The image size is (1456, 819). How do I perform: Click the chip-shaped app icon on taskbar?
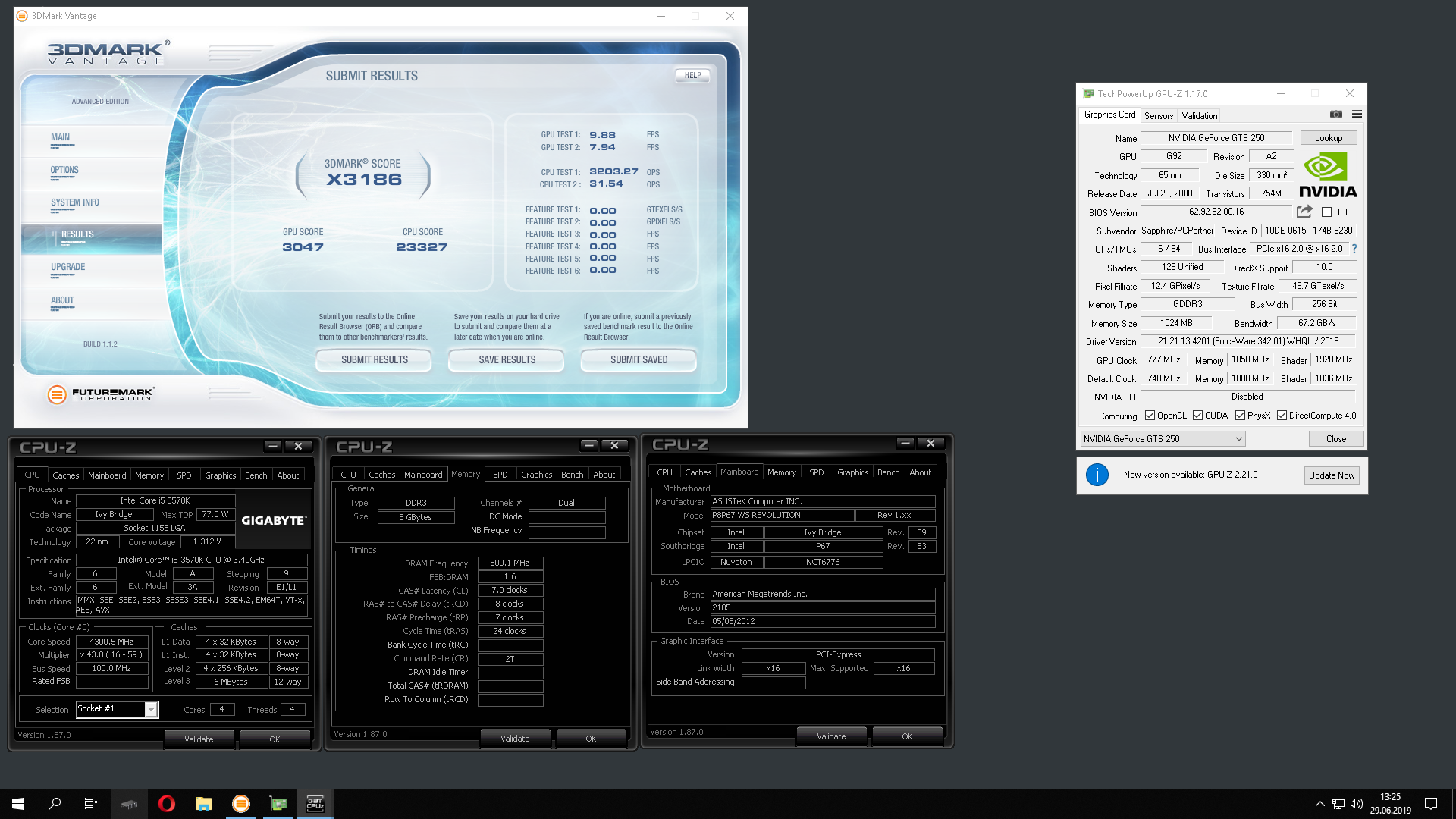click(130, 804)
